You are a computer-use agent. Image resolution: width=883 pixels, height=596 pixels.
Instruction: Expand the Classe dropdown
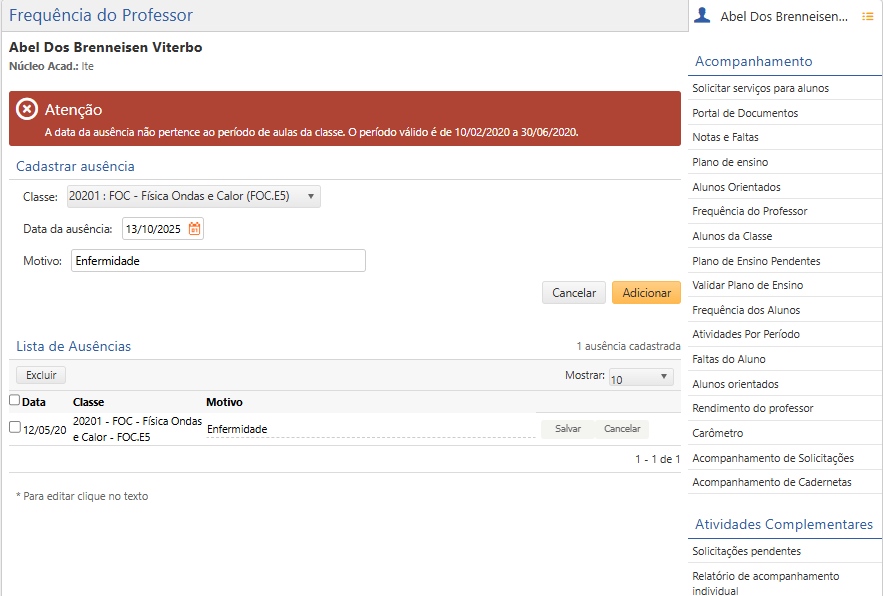[x=193, y=196]
